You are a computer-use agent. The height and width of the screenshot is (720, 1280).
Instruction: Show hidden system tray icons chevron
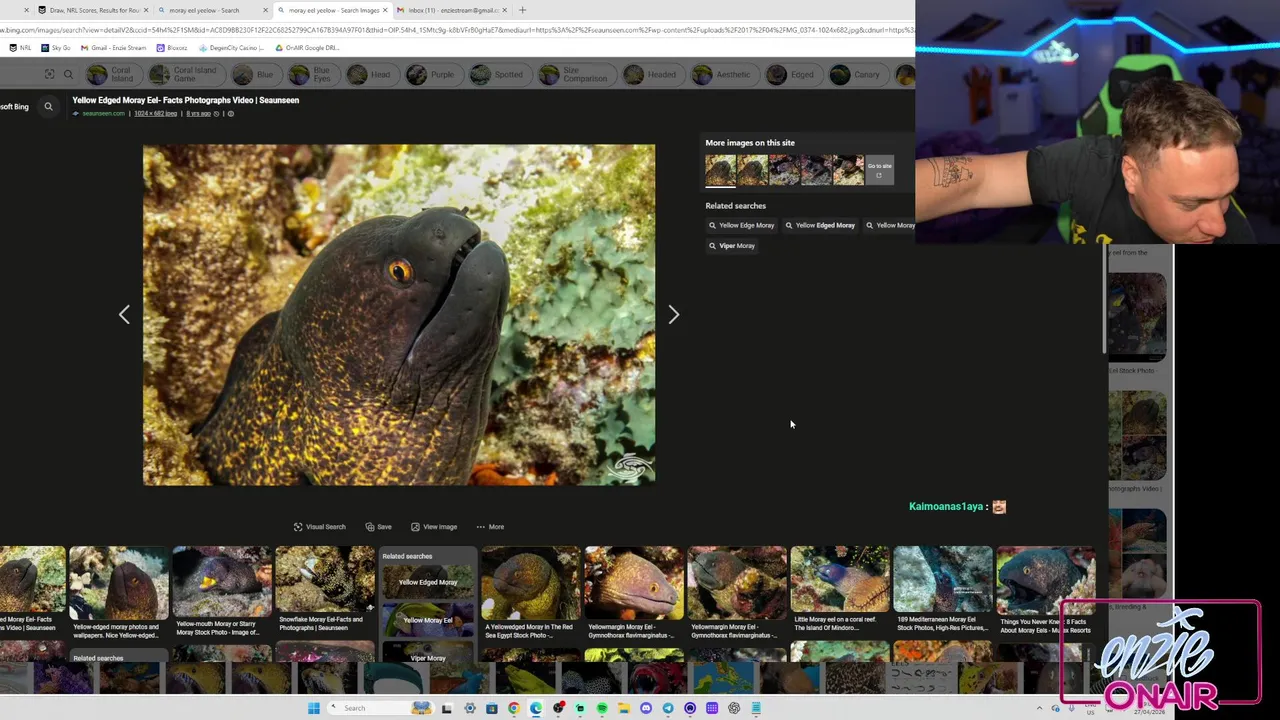pos(1039,708)
